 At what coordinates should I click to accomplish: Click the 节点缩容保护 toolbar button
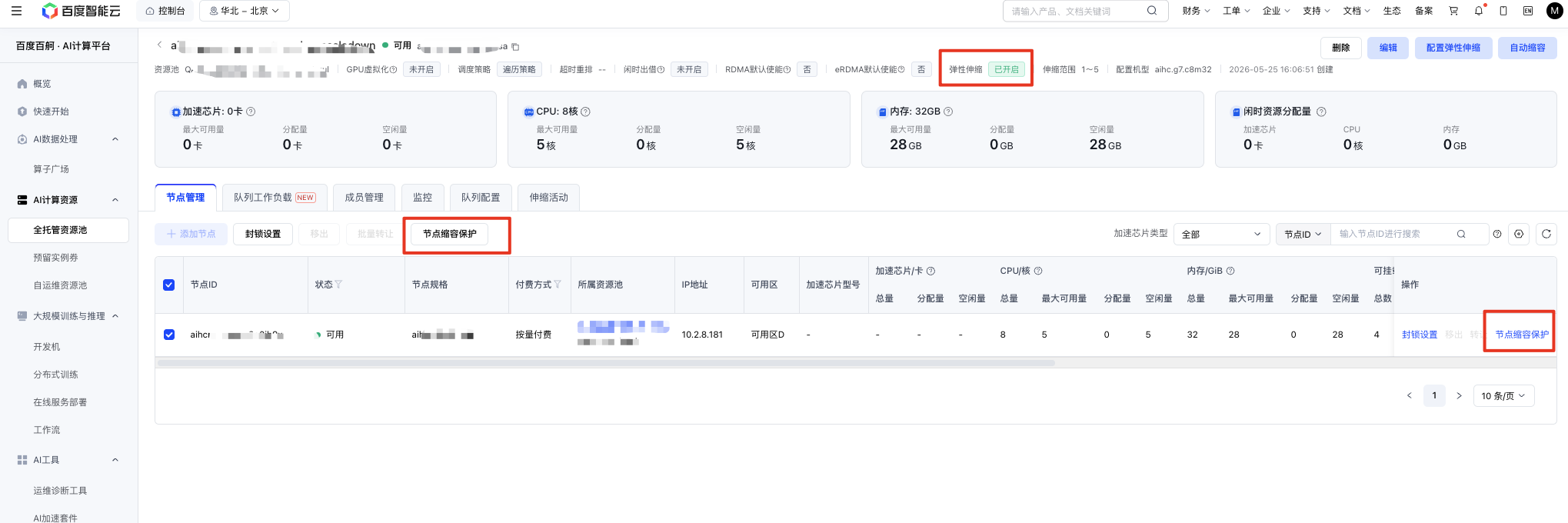[450, 234]
